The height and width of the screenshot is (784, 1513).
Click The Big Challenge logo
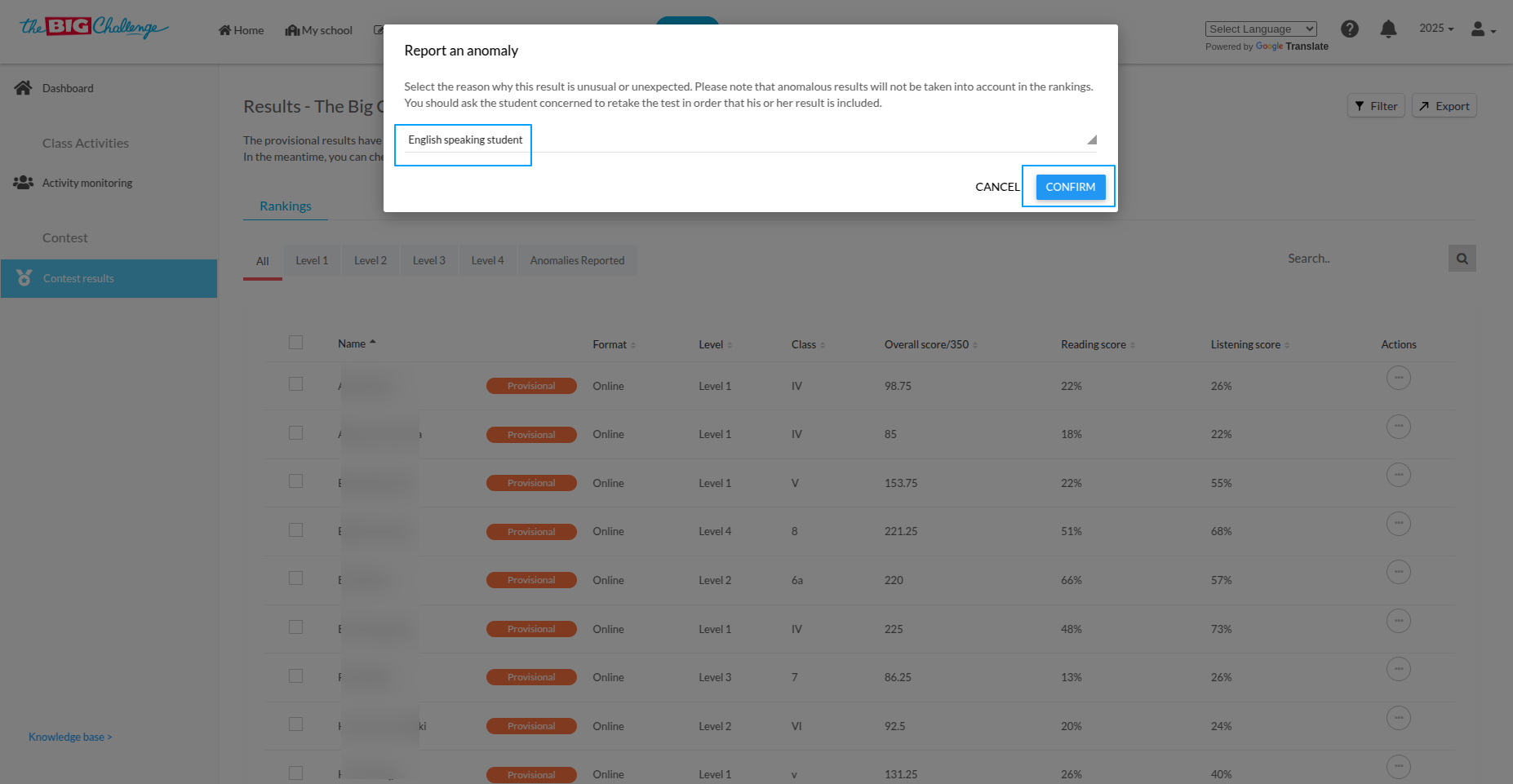tap(94, 28)
